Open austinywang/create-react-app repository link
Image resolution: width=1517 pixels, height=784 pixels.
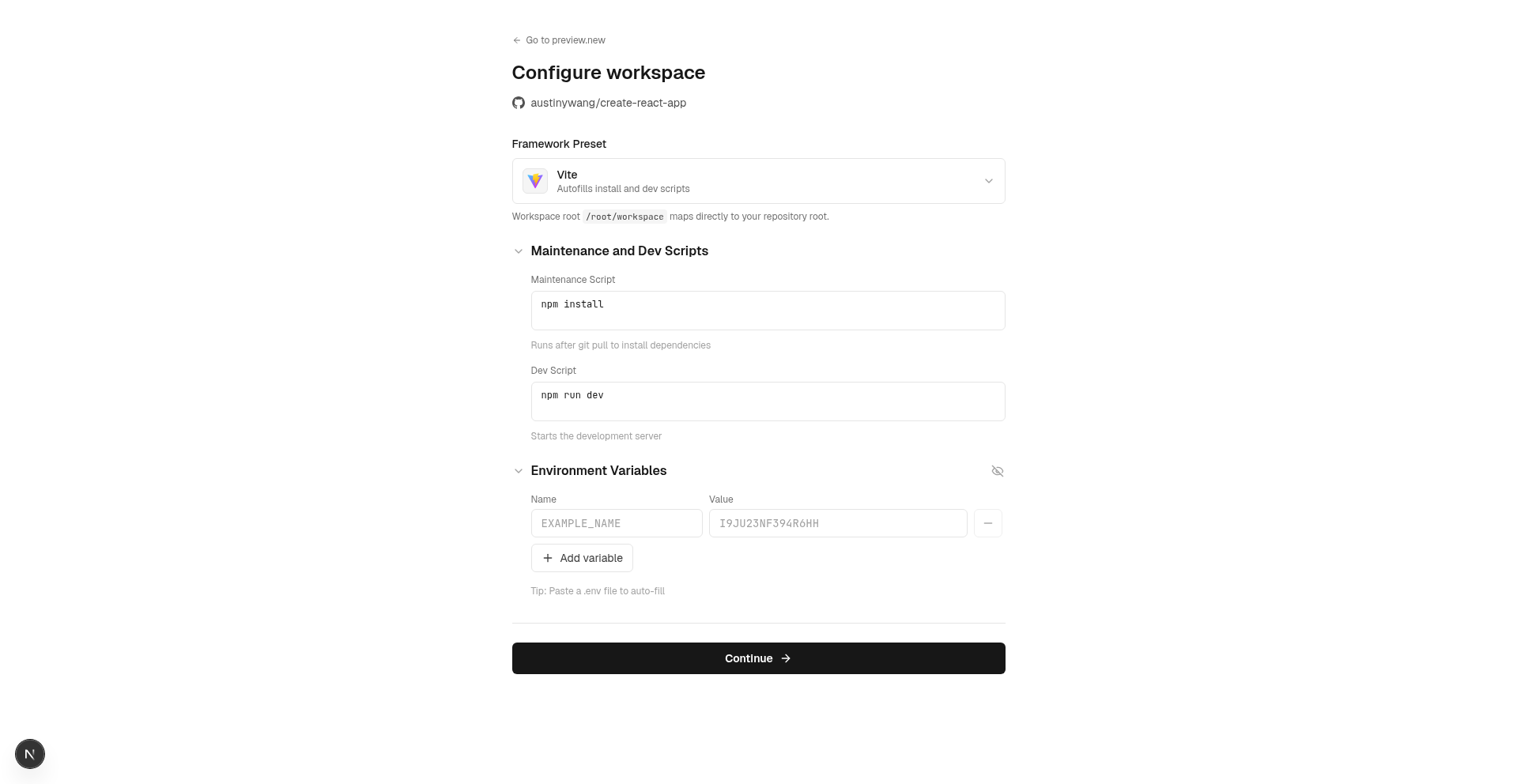609,103
